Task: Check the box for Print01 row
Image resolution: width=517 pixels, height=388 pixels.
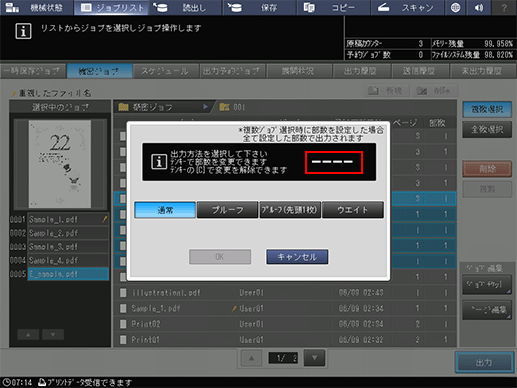Action: pyautogui.click(x=123, y=339)
